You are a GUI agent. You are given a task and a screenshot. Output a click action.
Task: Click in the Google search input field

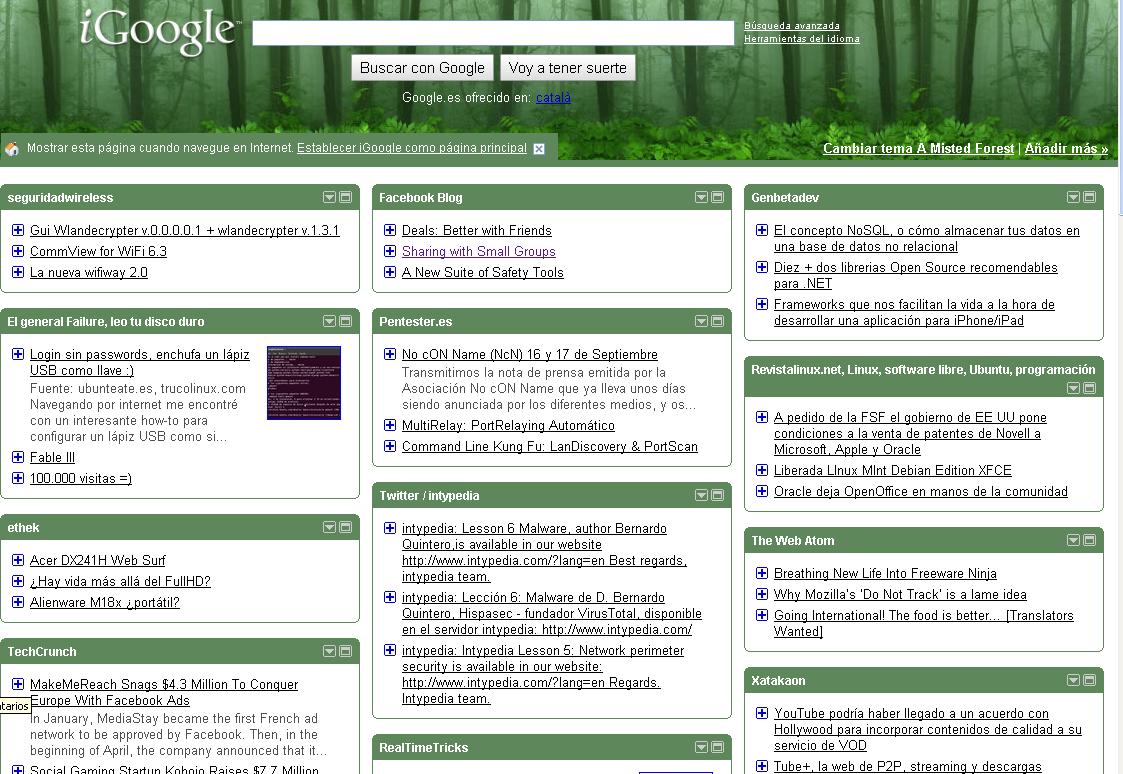coord(493,33)
